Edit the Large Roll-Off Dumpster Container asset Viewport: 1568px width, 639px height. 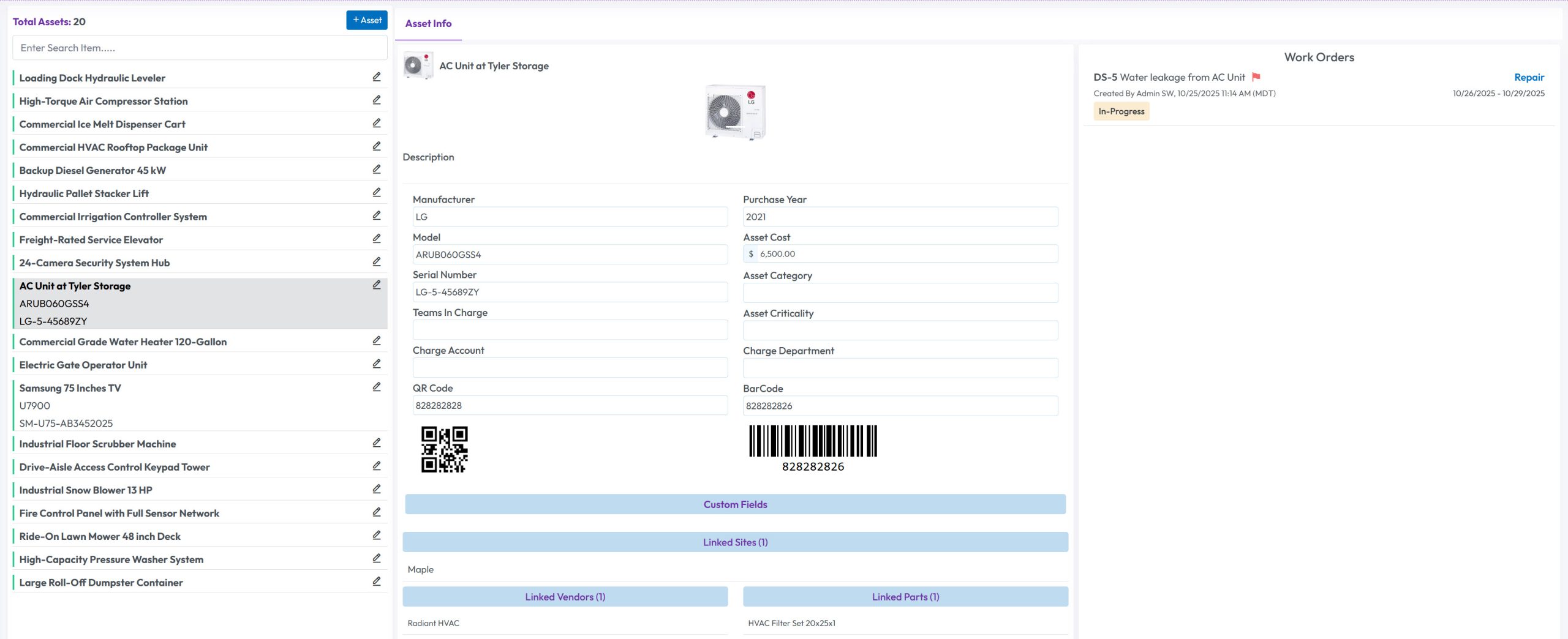coord(377,581)
